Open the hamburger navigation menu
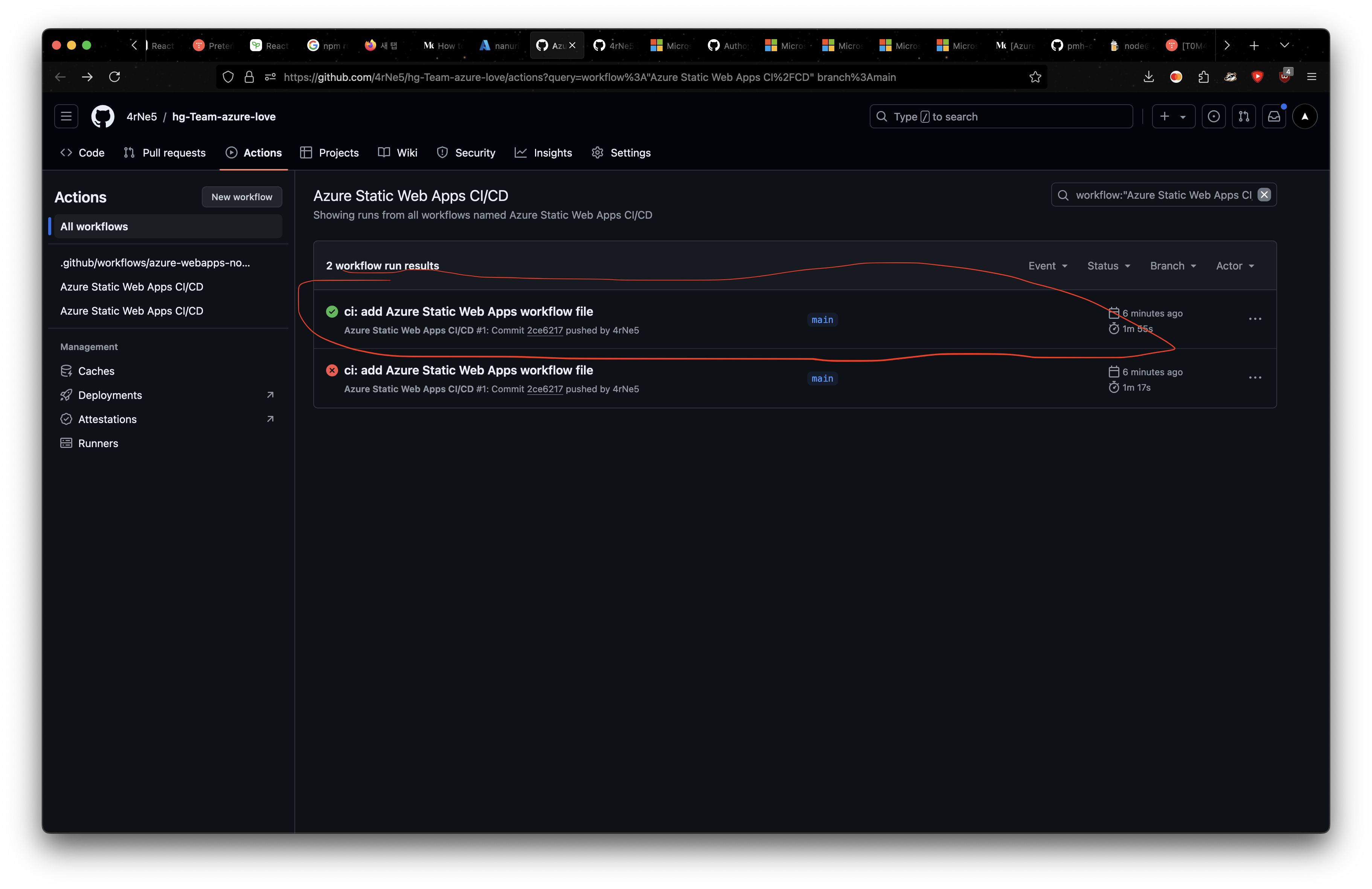1372x889 pixels. (66, 116)
